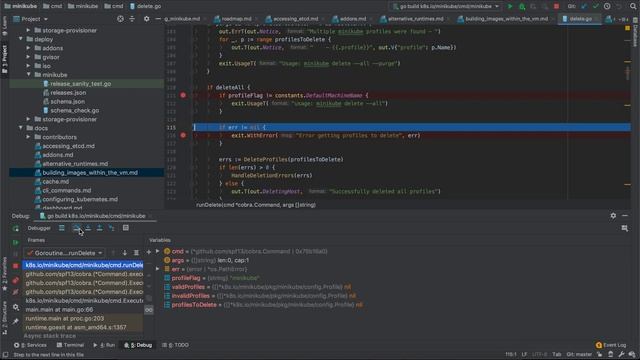The width and height of the screenshot is (640, 360).
Task: Click Step Into icon in debugger toolbar
Action: 88,228
